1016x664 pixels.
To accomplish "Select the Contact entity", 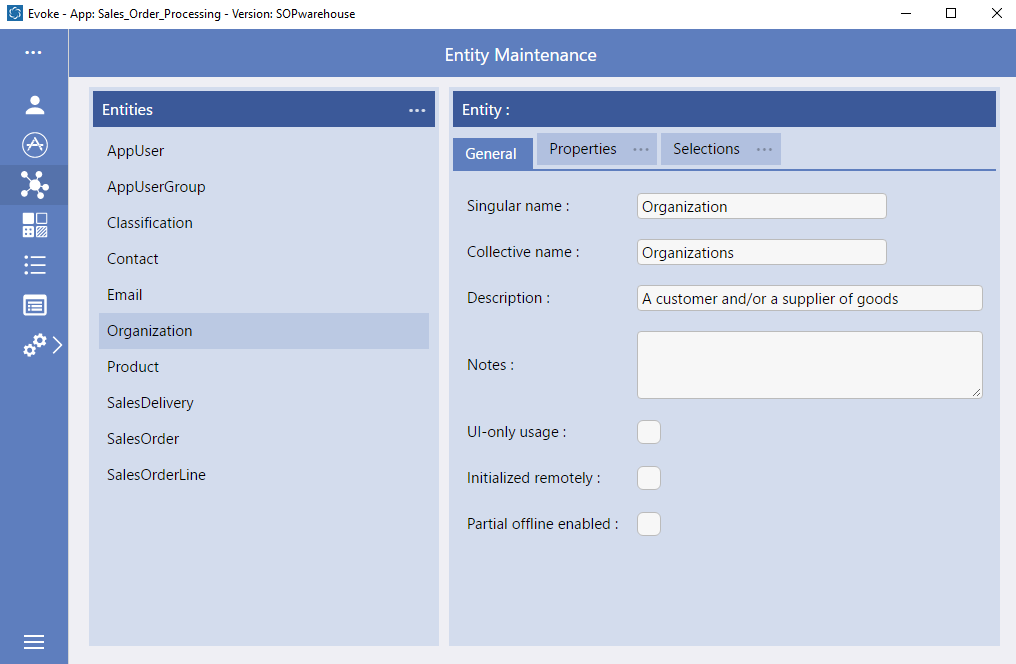I will [x=264, y=259].
